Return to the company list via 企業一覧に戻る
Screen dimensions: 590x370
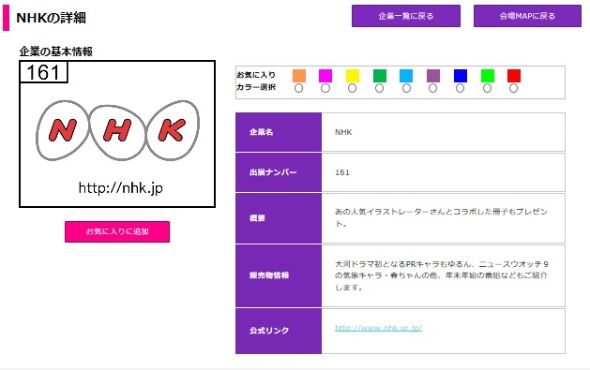[x=406, y=16]
